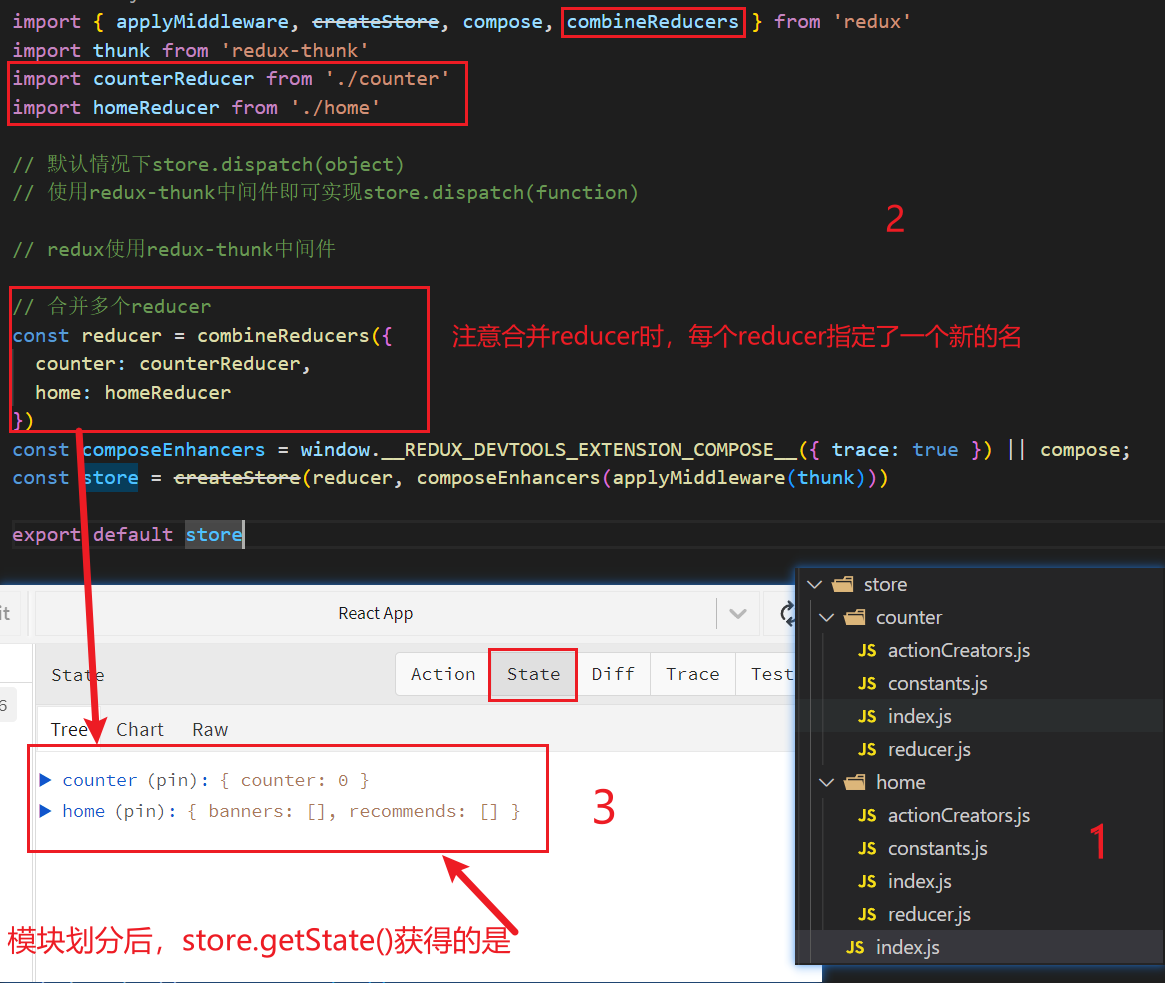Click __REDUX_DEVTOOLS_EXTENSION_COMPOSE__ in the code
Viewport: 1165px width, 983px height.
click(x=589, y=450)
